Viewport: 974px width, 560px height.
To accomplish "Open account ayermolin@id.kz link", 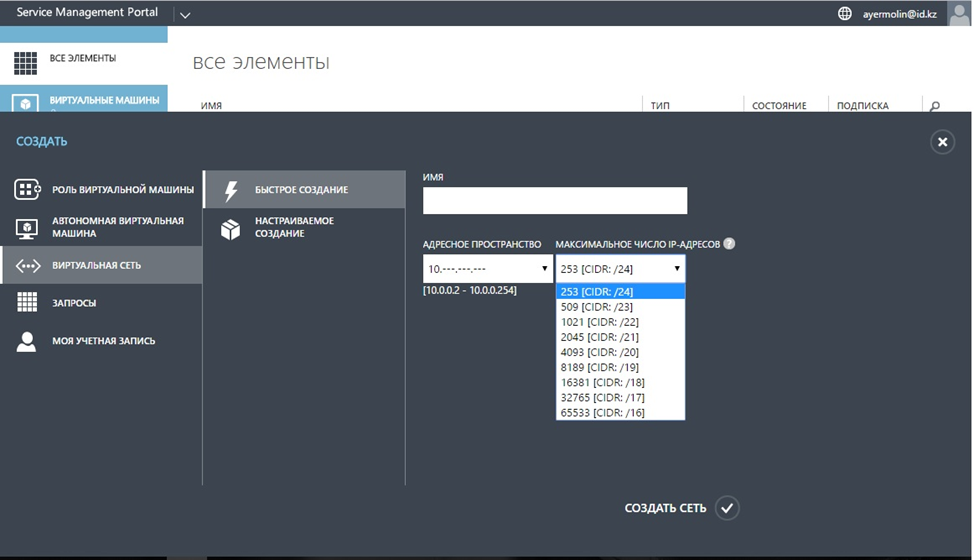I will coord(899,14).
